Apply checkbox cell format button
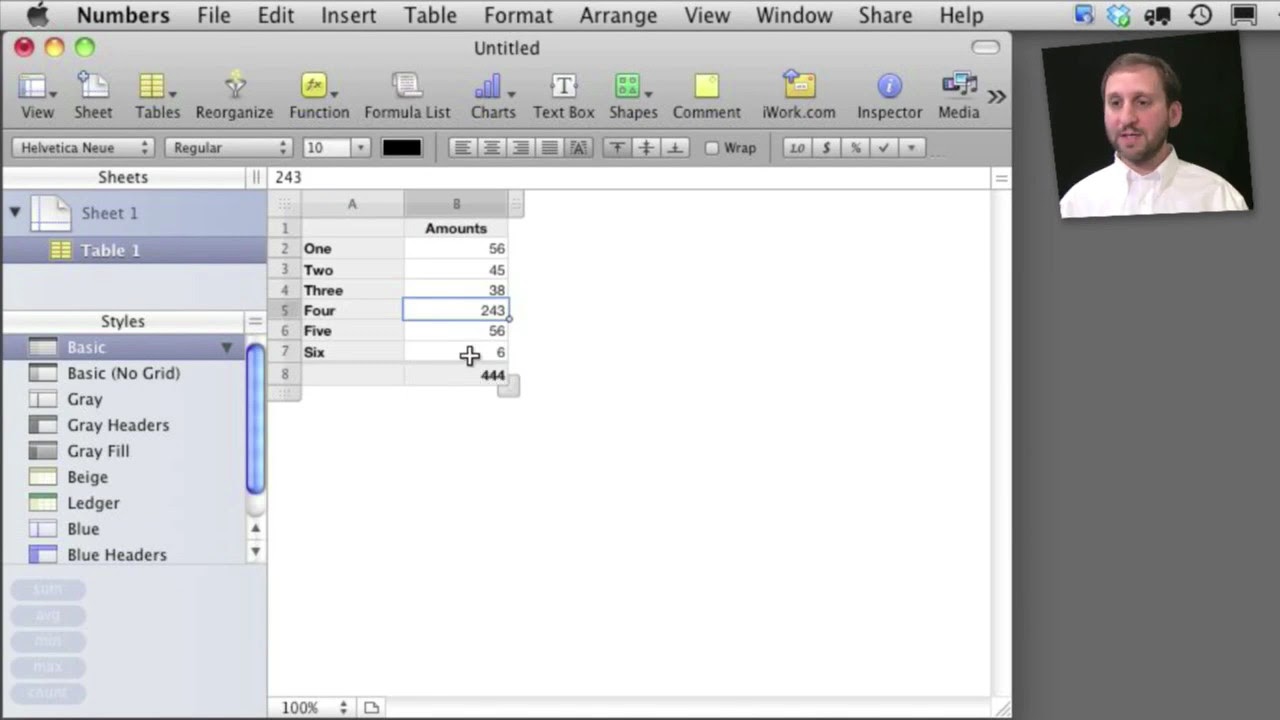Screen dimensions: 1280x720 (x=883, y=147)
